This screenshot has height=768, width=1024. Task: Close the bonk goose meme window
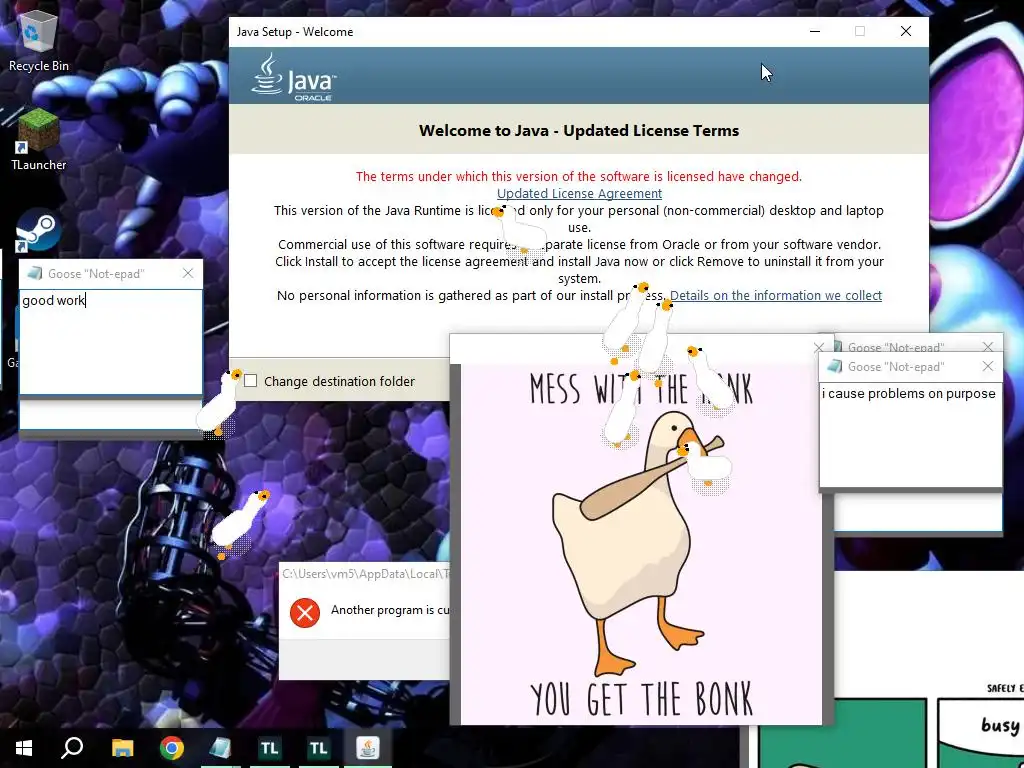[x=819, y=347]
